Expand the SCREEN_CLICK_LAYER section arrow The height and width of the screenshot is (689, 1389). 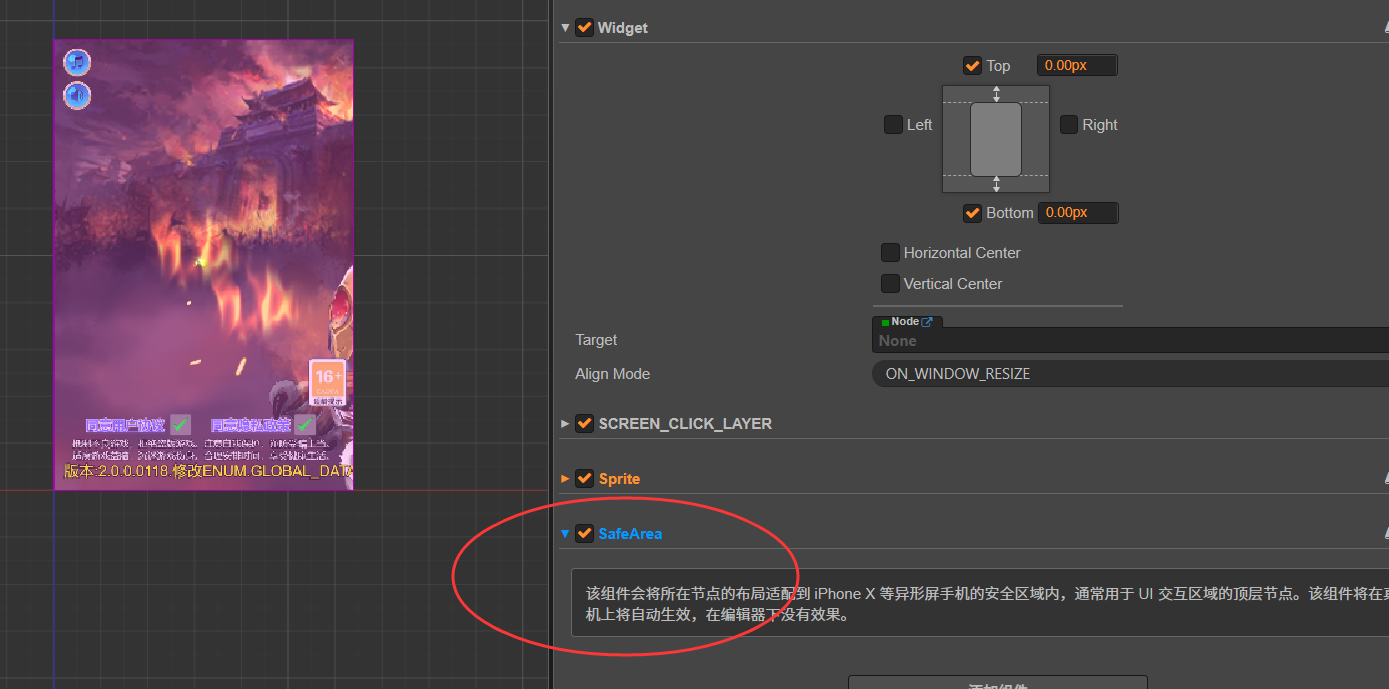[566, 424]
